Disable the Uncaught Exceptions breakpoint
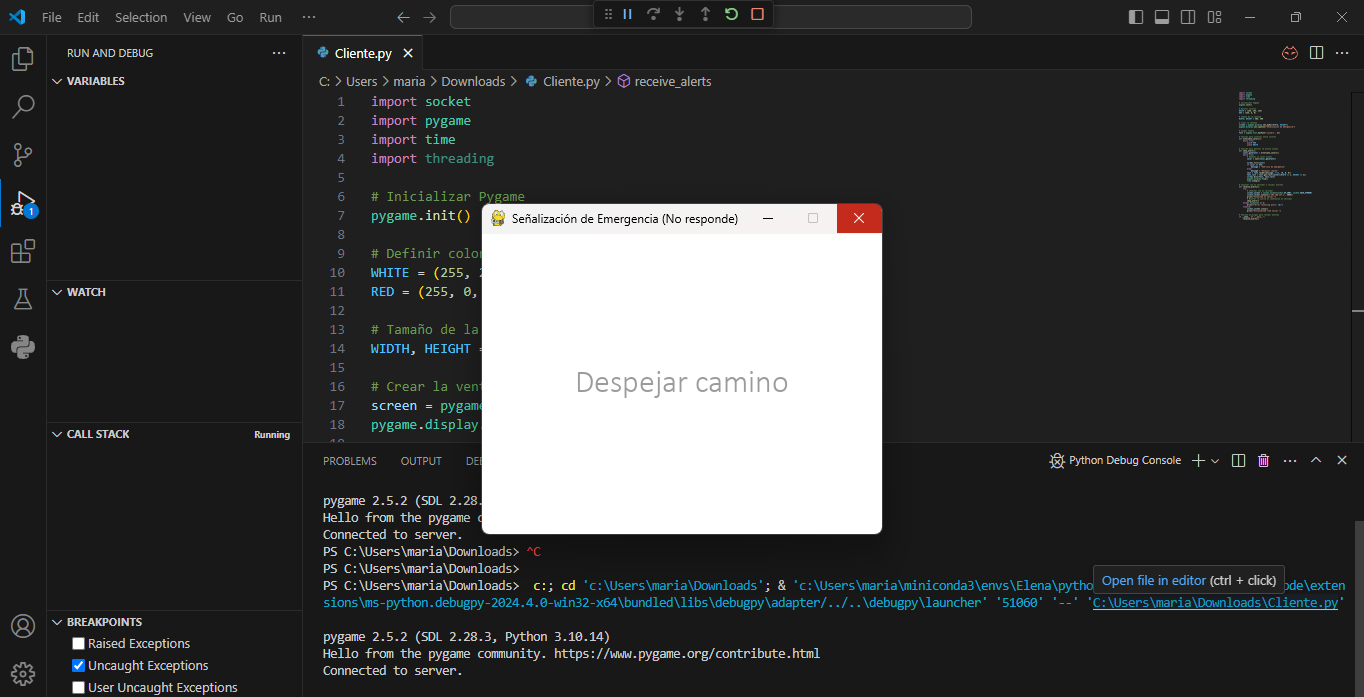Image resolution: width=1364 pixels, height=697 pixels. 78,666
